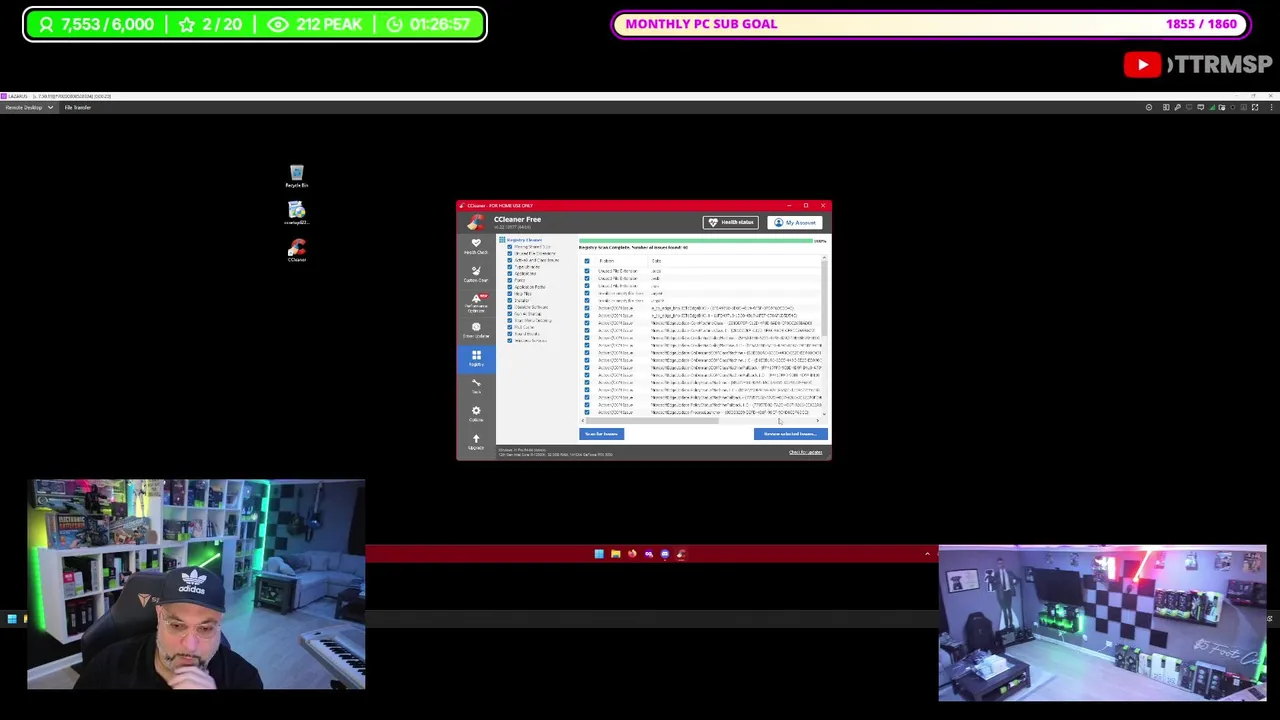
Task: Click the Check for updates link
Action: point(805,452)
